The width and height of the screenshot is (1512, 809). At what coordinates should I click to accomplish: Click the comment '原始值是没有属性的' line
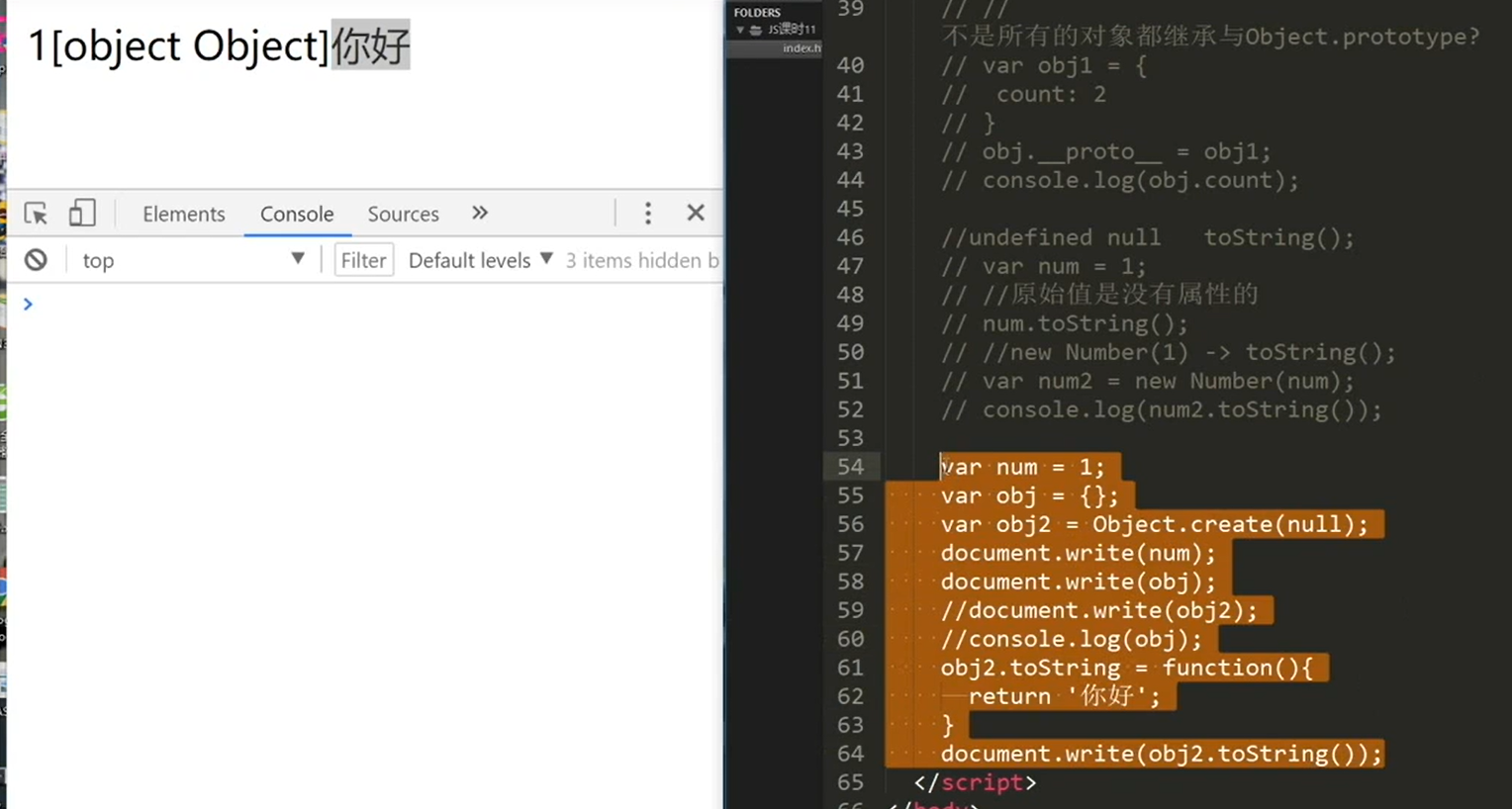[1099, 295]
